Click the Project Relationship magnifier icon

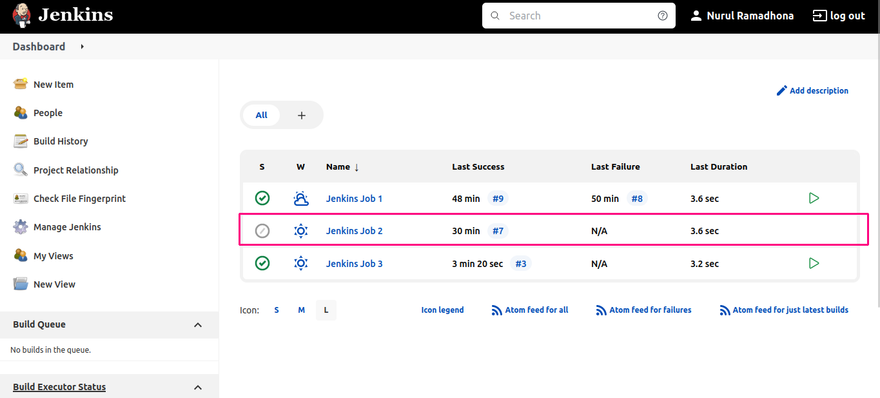[21, 170]
